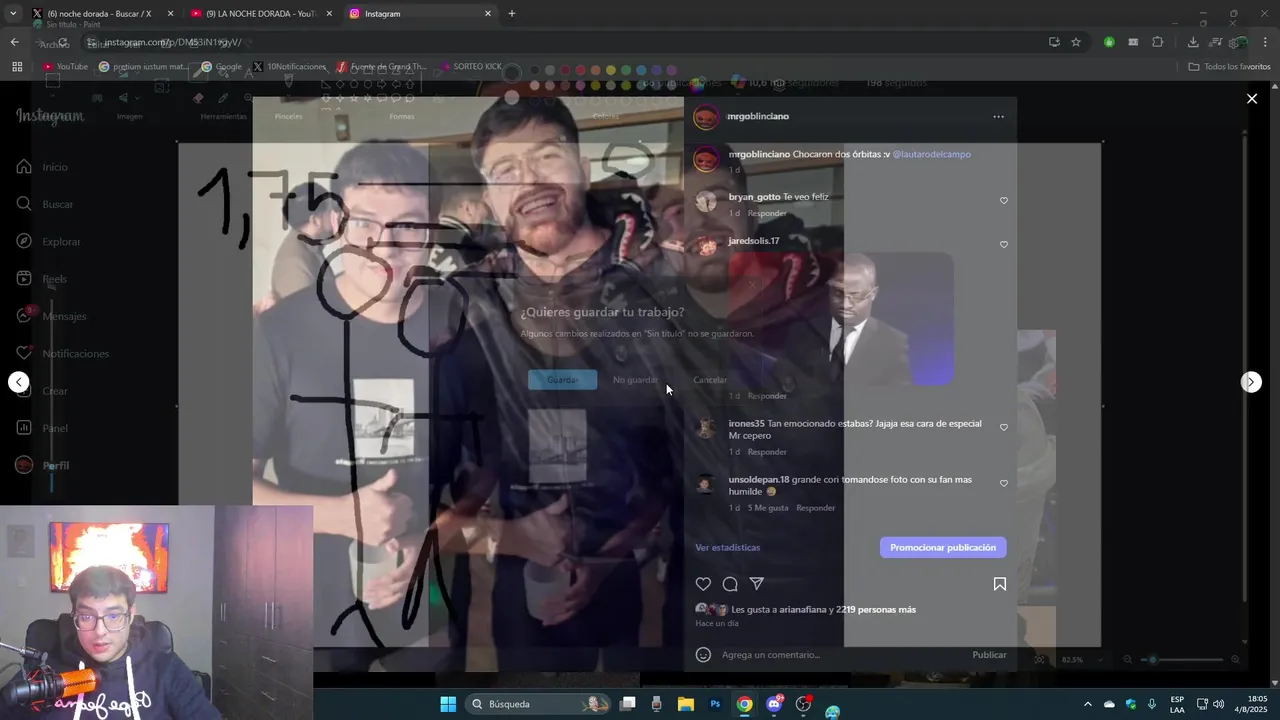Click Guardar in the Paint save dialog
Screen dimensions: 1280x720
[563, 380]
